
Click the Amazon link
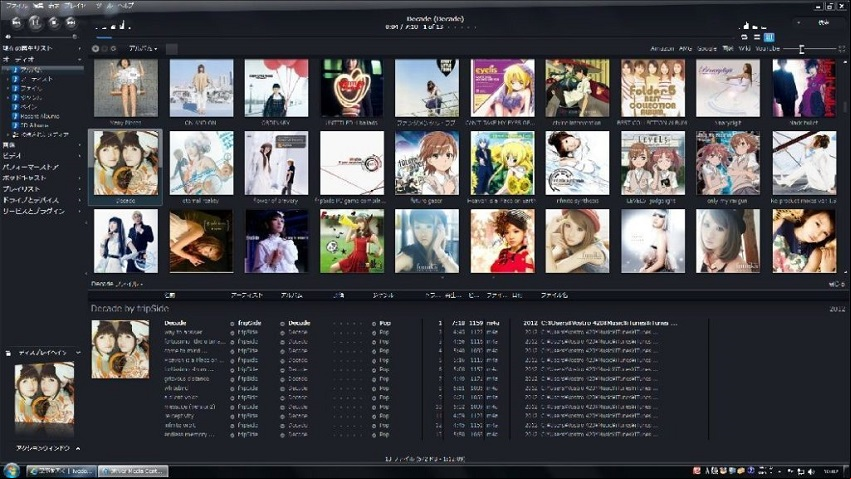tap(662, 49)
